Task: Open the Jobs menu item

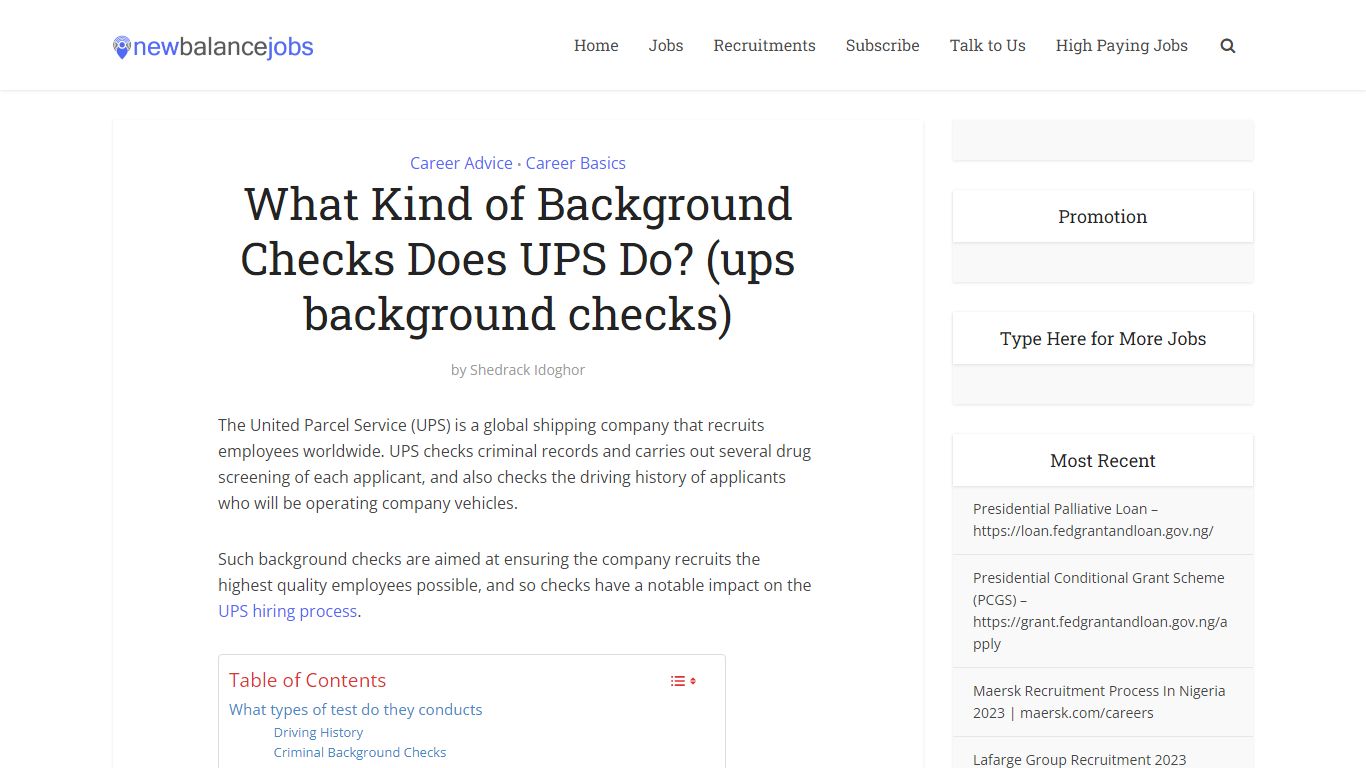Action: 666,46
